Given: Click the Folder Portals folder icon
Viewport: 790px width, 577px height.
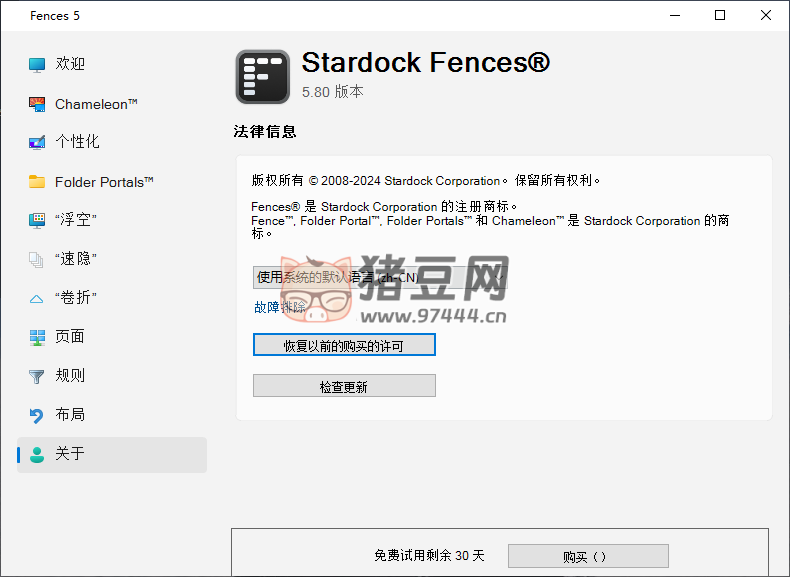Looking at the screenshot, I should [x=37, y=182].
